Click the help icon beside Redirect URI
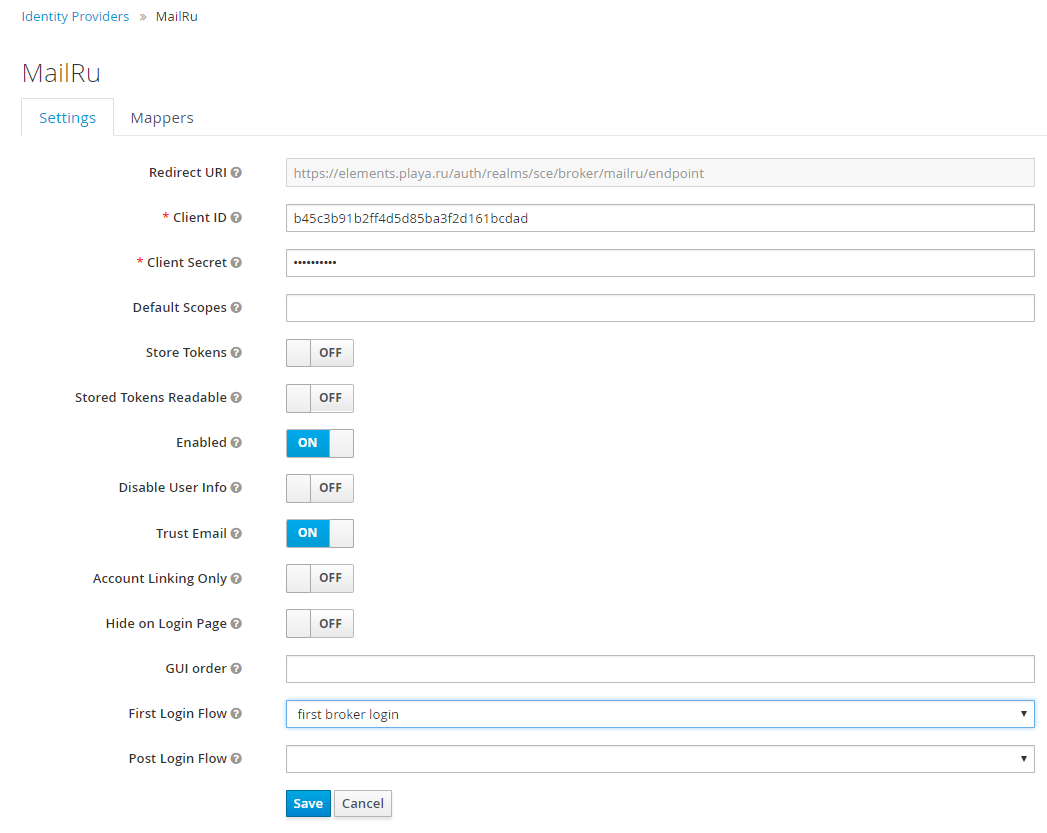This screenshot has height=833, width=1047. point(236,172)
